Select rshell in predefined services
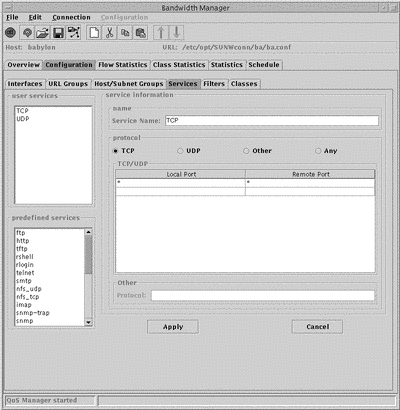Viewport: 400px width, 410px height. [50, 257]
